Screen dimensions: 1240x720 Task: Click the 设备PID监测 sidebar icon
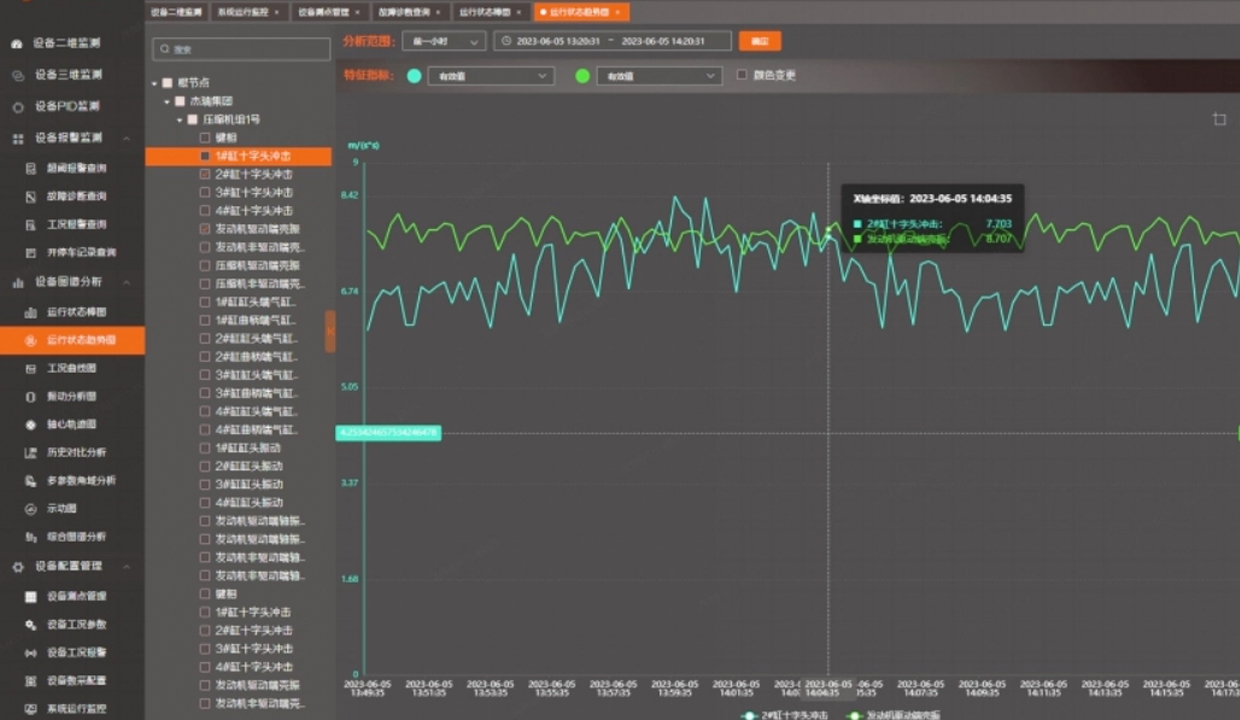click(x=17, y=107)
